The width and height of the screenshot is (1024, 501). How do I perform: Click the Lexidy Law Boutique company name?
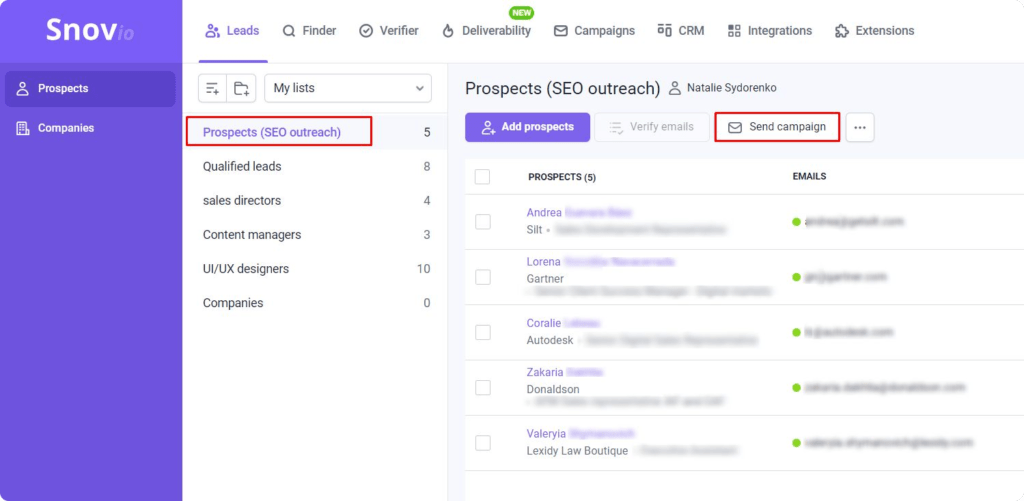click(x=577, y=451)
